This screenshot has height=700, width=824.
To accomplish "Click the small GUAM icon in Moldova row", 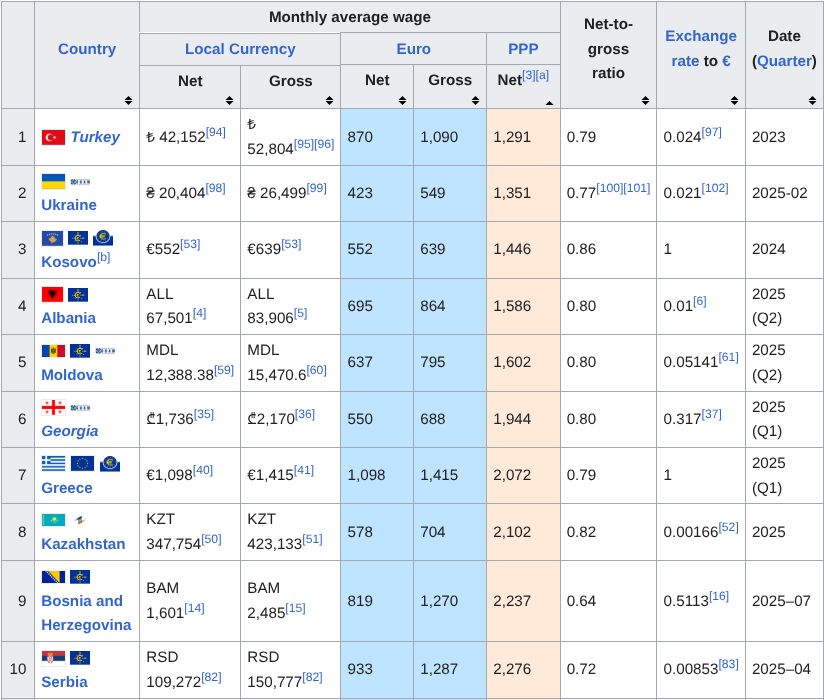I will 105,351.
